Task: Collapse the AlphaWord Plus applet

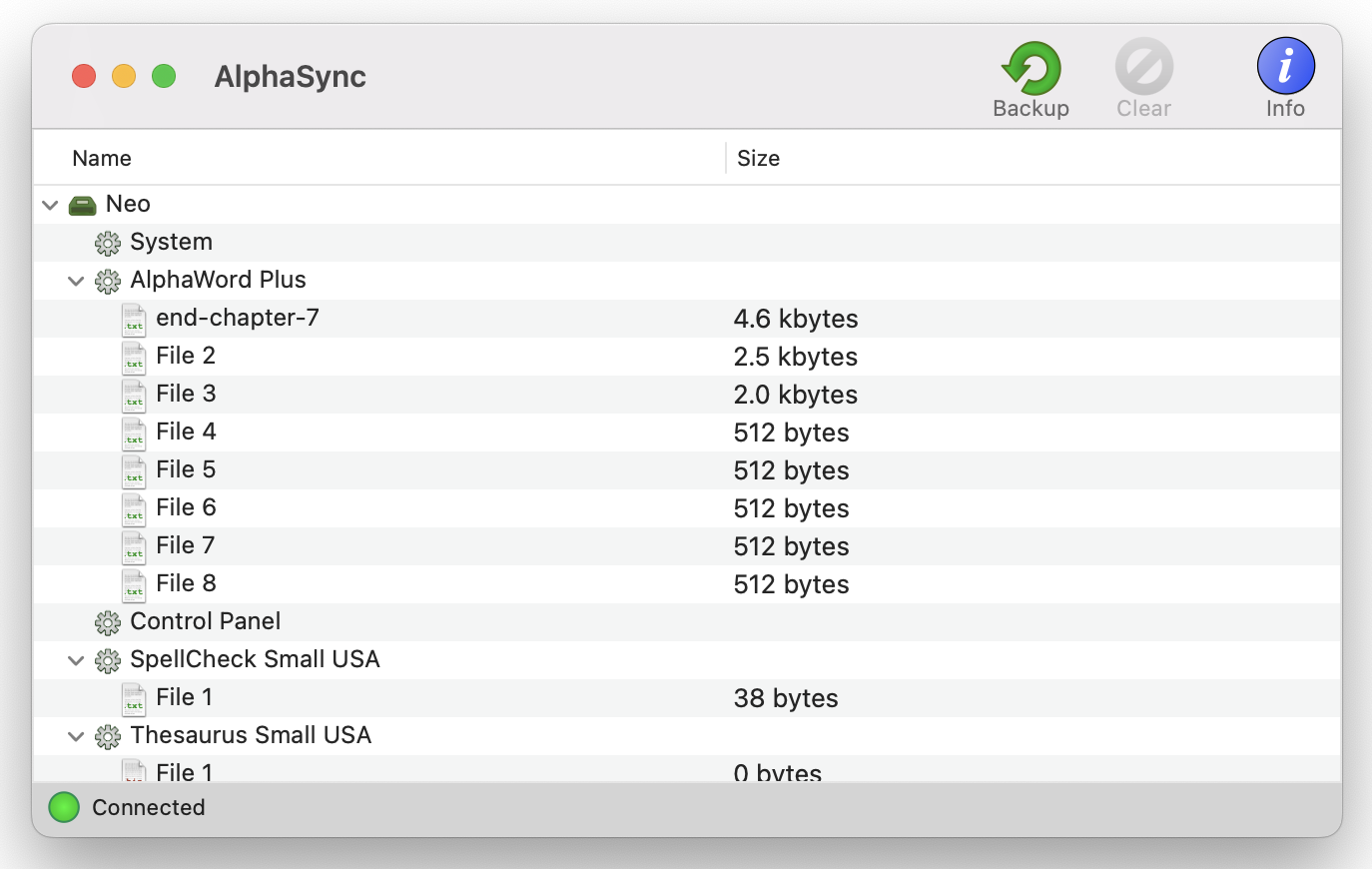Action: point(76,281)
